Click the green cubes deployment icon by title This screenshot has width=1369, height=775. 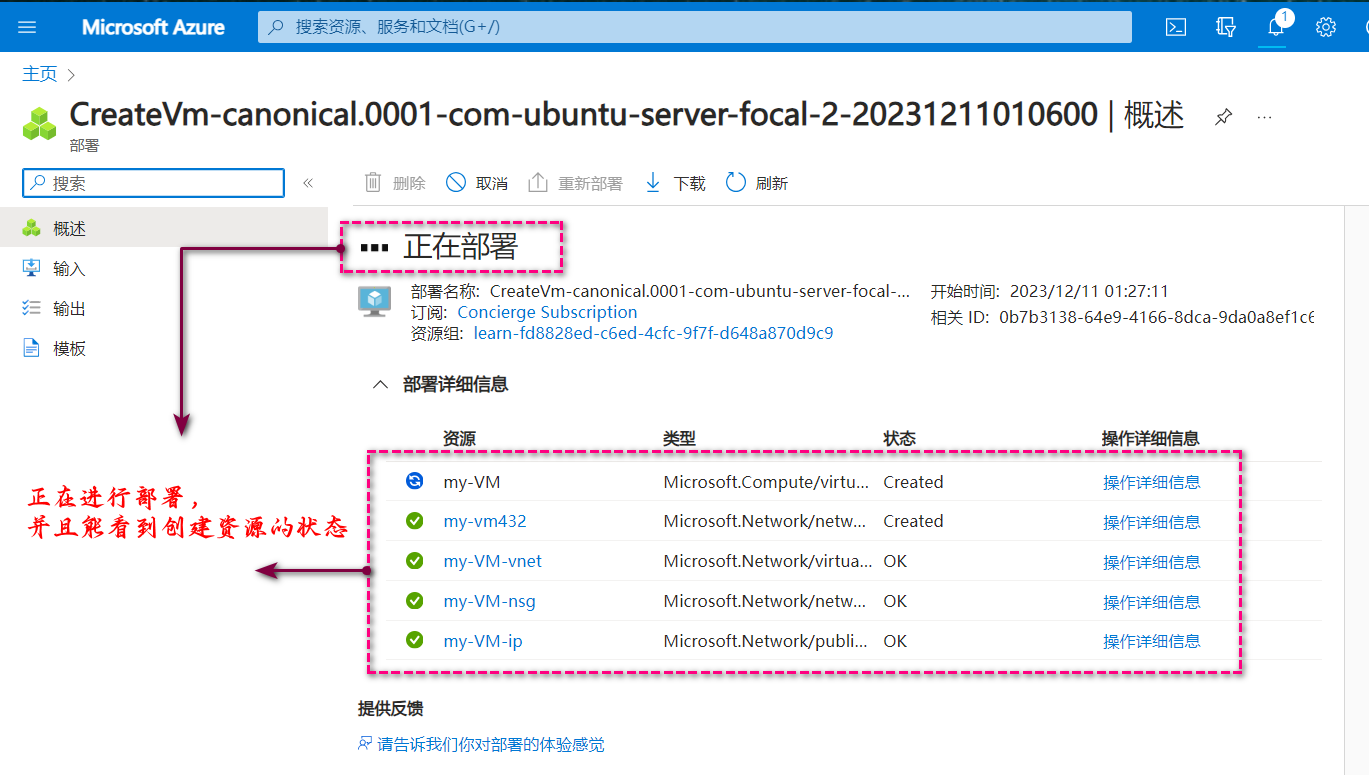click(40, 124)
